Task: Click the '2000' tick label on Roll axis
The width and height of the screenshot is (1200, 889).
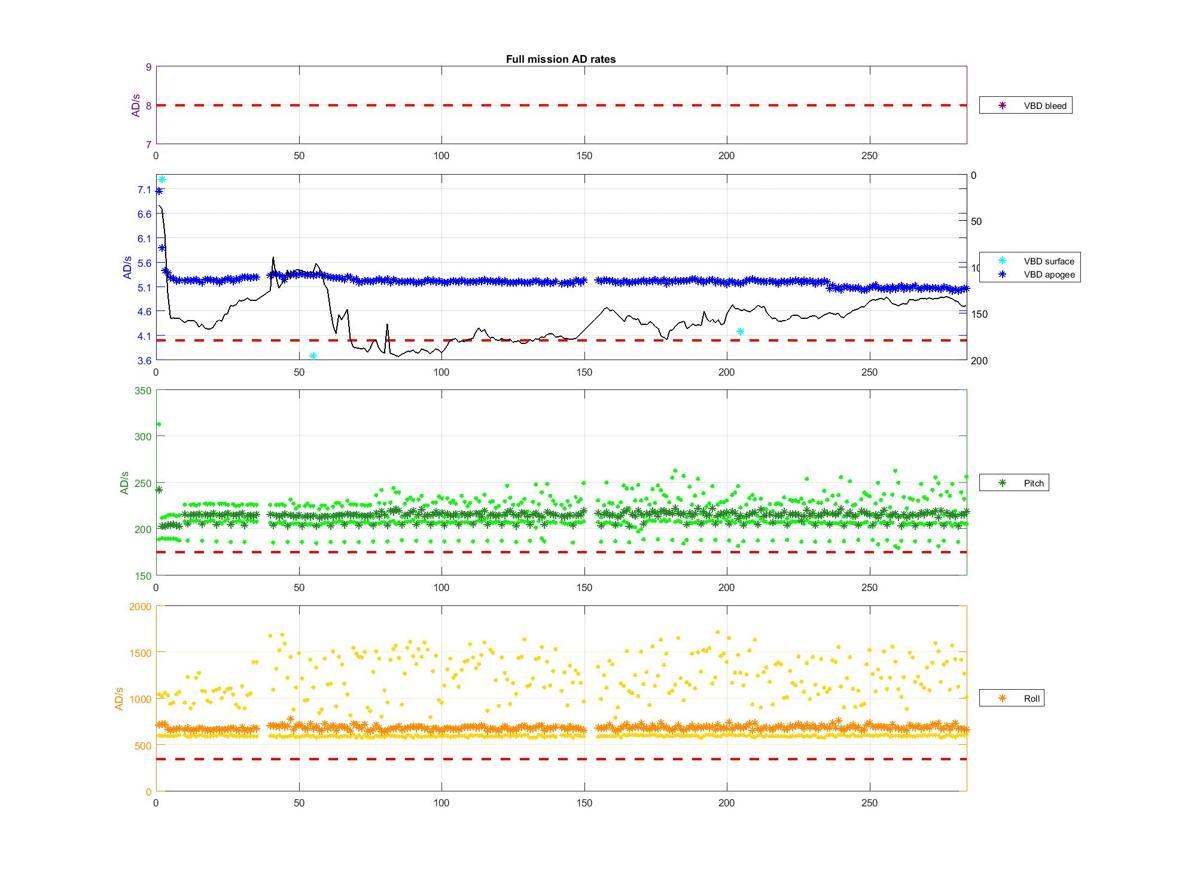Action: 140,607
